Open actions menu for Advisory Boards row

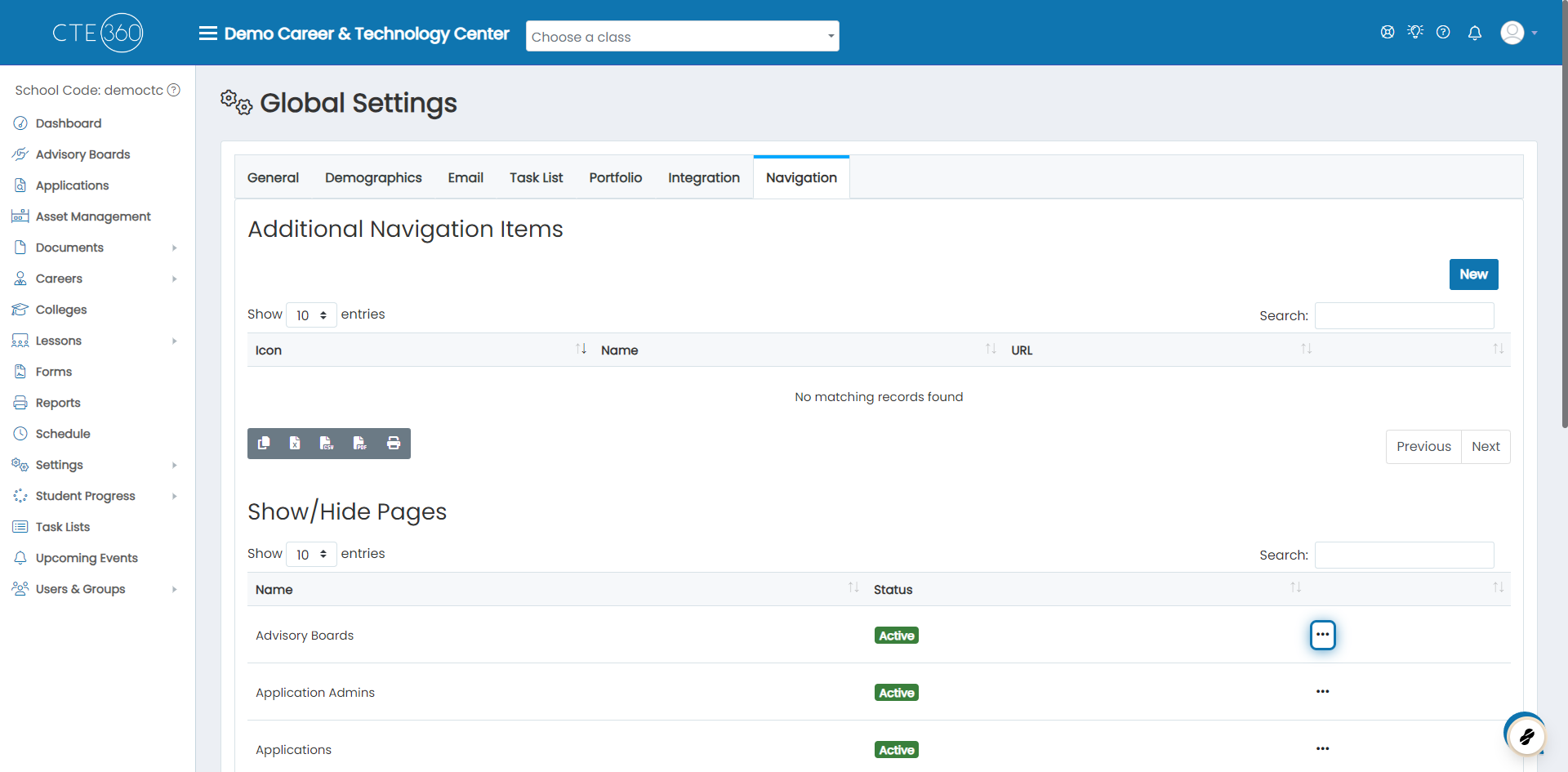(1323, 635)
